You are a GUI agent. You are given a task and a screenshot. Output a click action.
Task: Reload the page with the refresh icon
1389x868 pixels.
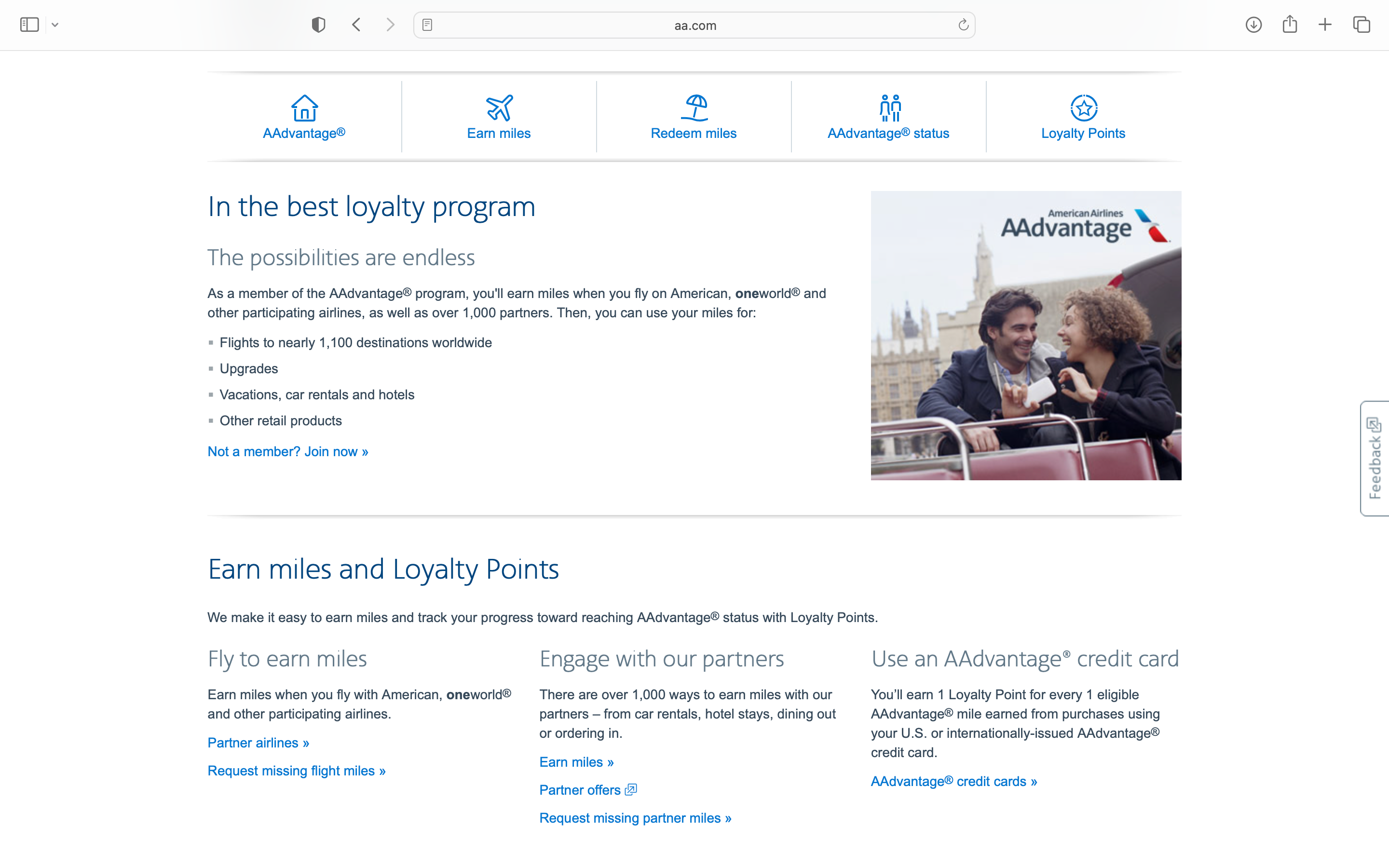pos(963,25)
